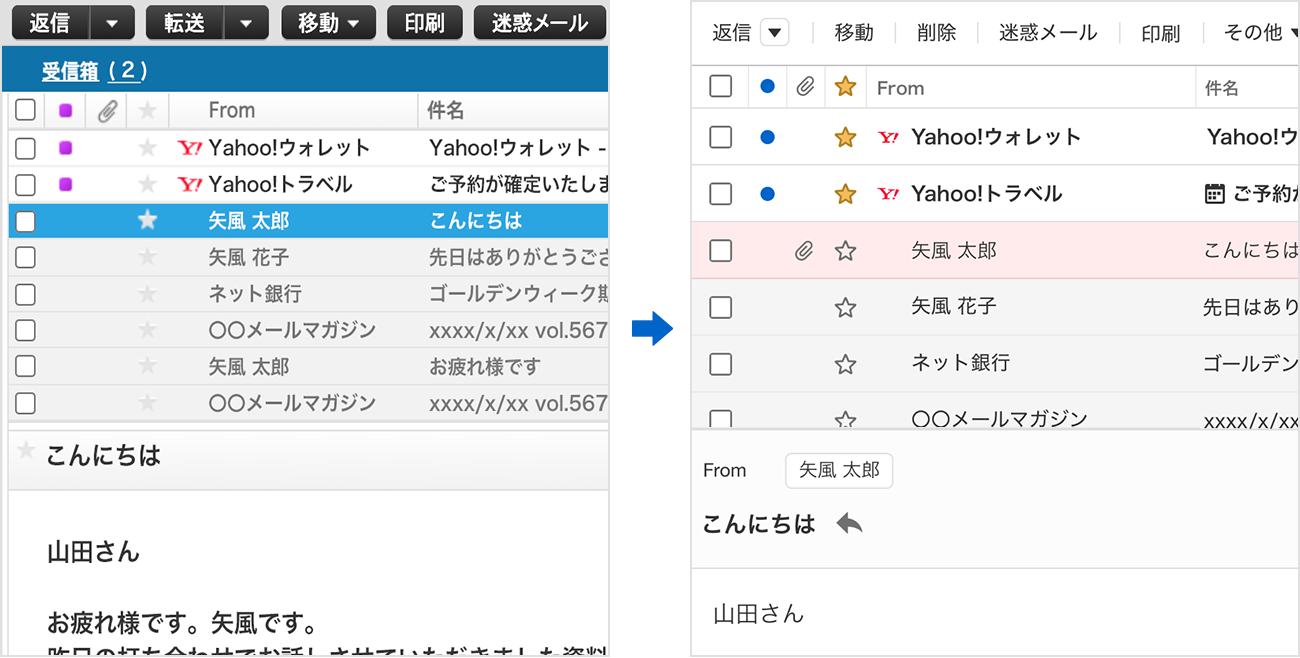Viewport: 1300px width, 658px height.
Task: Open the その他 menu
Action: [1255, 32]
